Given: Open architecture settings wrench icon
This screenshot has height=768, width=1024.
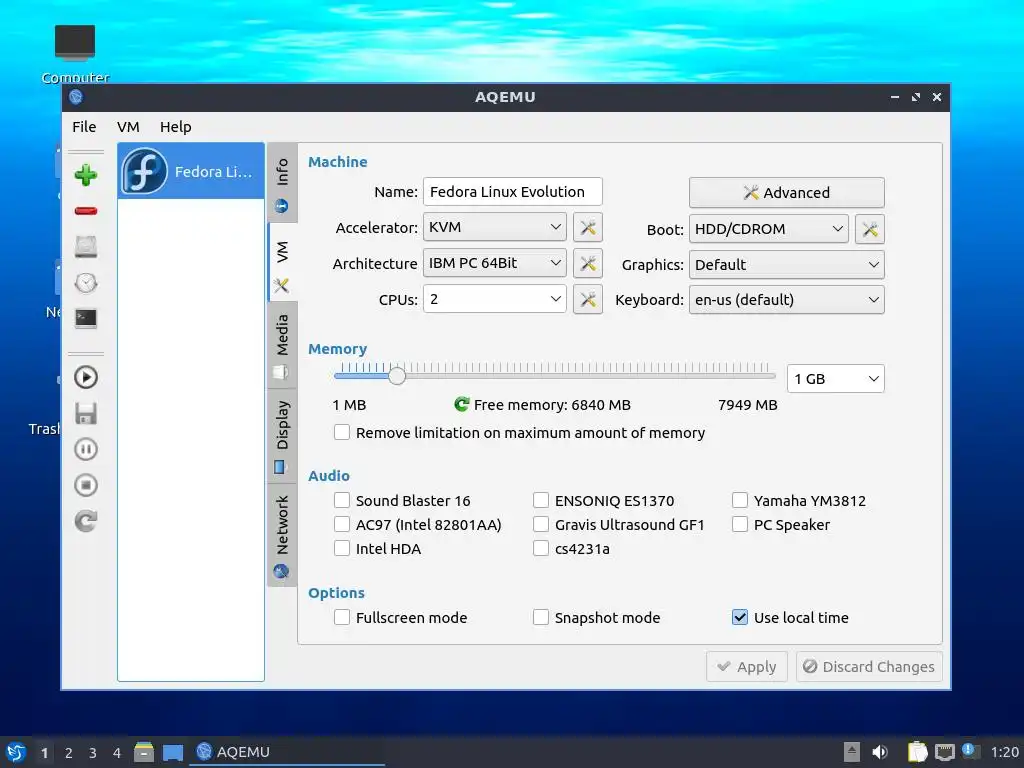Looking at the screenshot, I should 588,263.
